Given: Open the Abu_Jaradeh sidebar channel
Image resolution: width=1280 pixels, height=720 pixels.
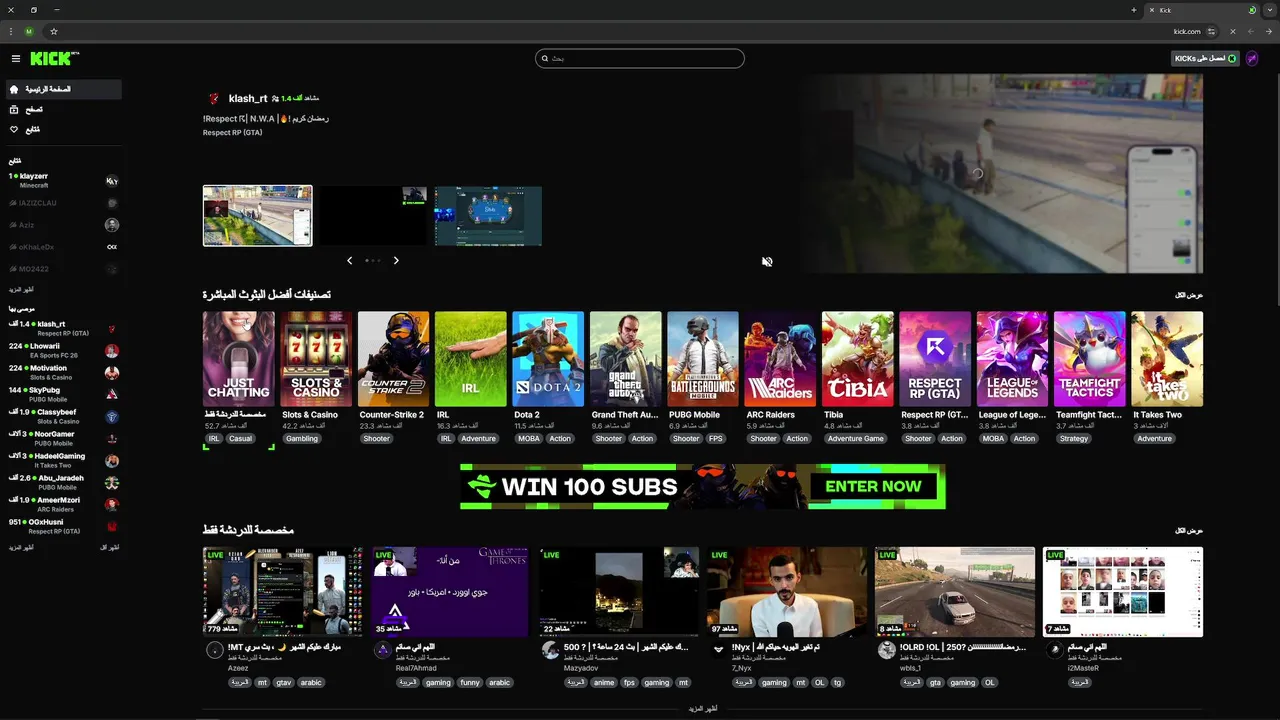Looking at the screenshot, I should coord(63,482).
